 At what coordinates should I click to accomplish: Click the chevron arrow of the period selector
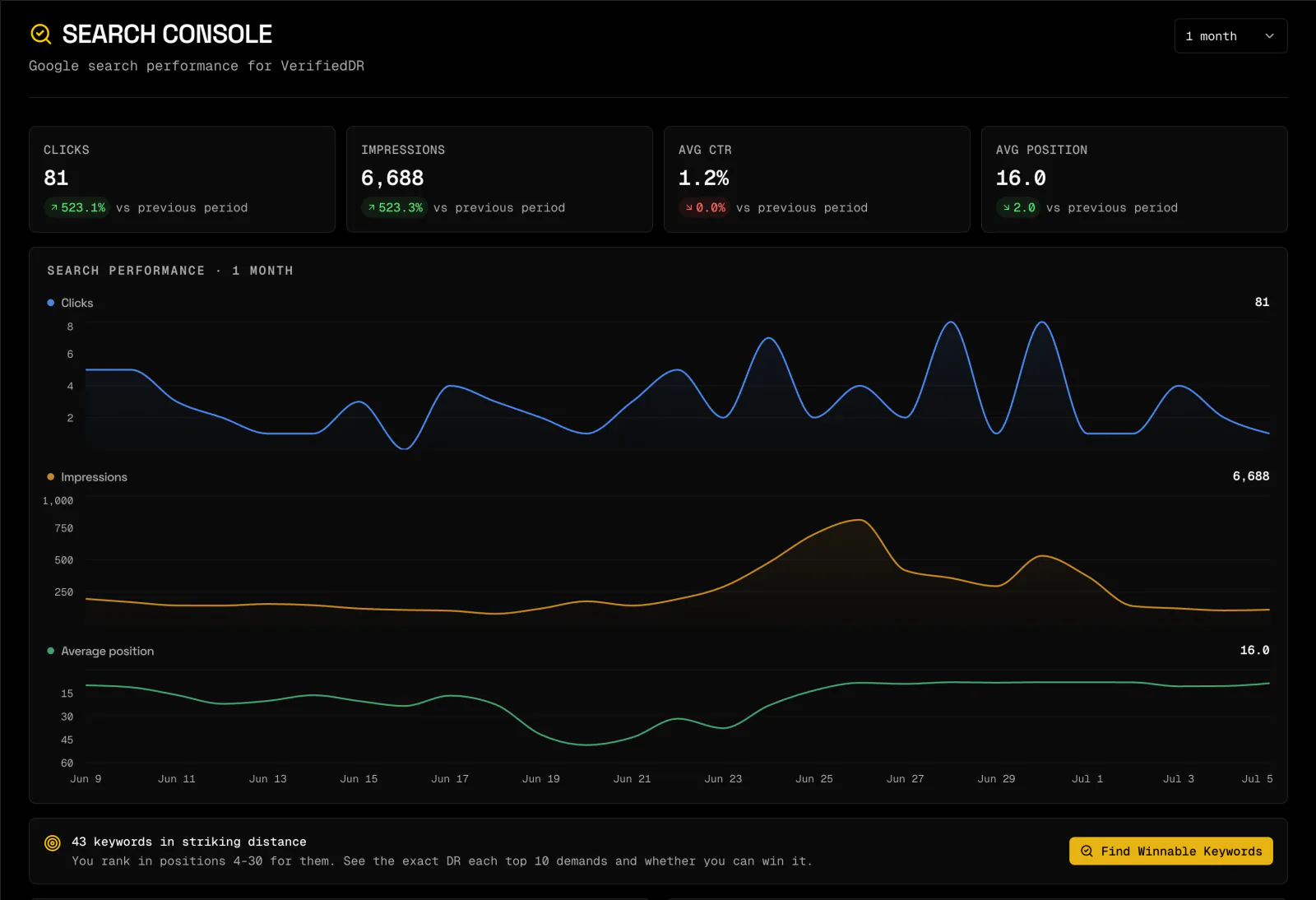1269,36
